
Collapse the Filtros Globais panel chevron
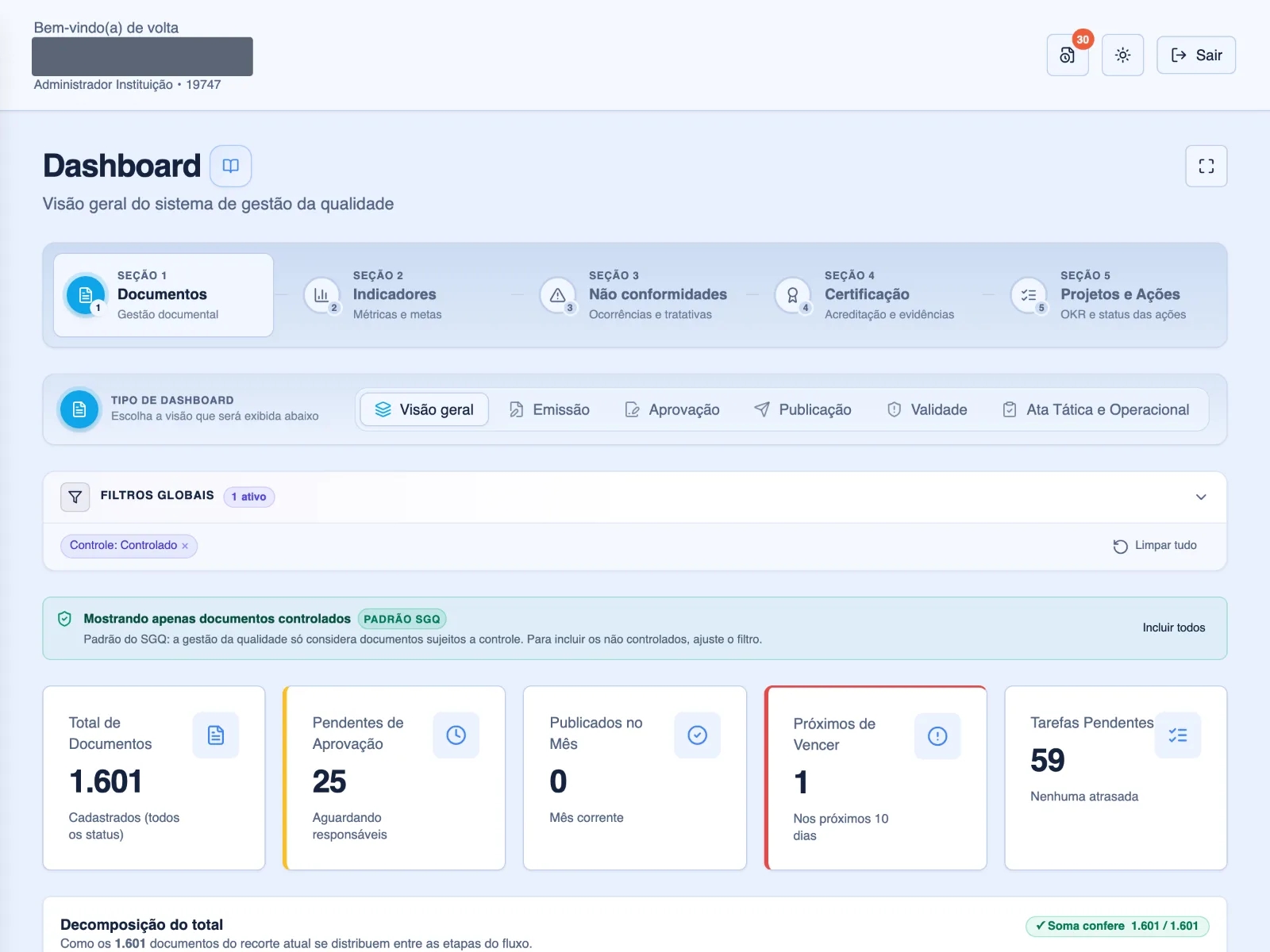1201,497
